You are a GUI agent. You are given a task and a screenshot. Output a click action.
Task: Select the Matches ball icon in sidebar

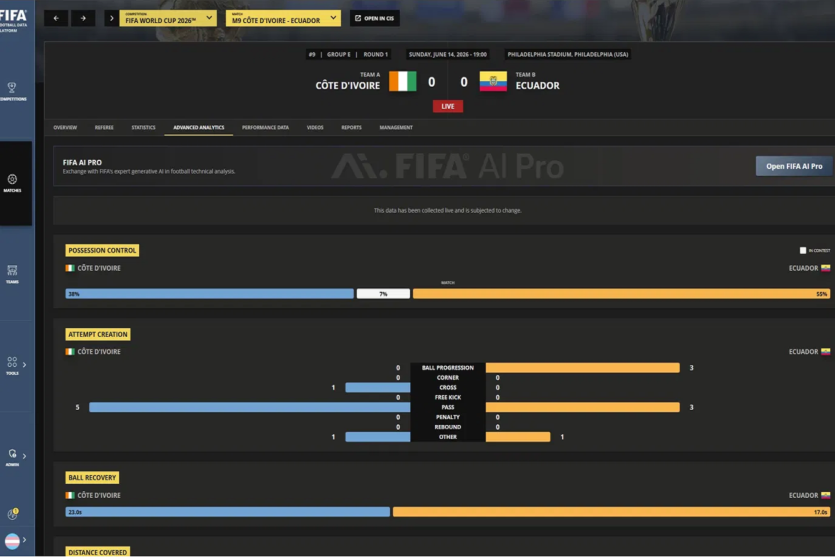click(x=12, y=179)
